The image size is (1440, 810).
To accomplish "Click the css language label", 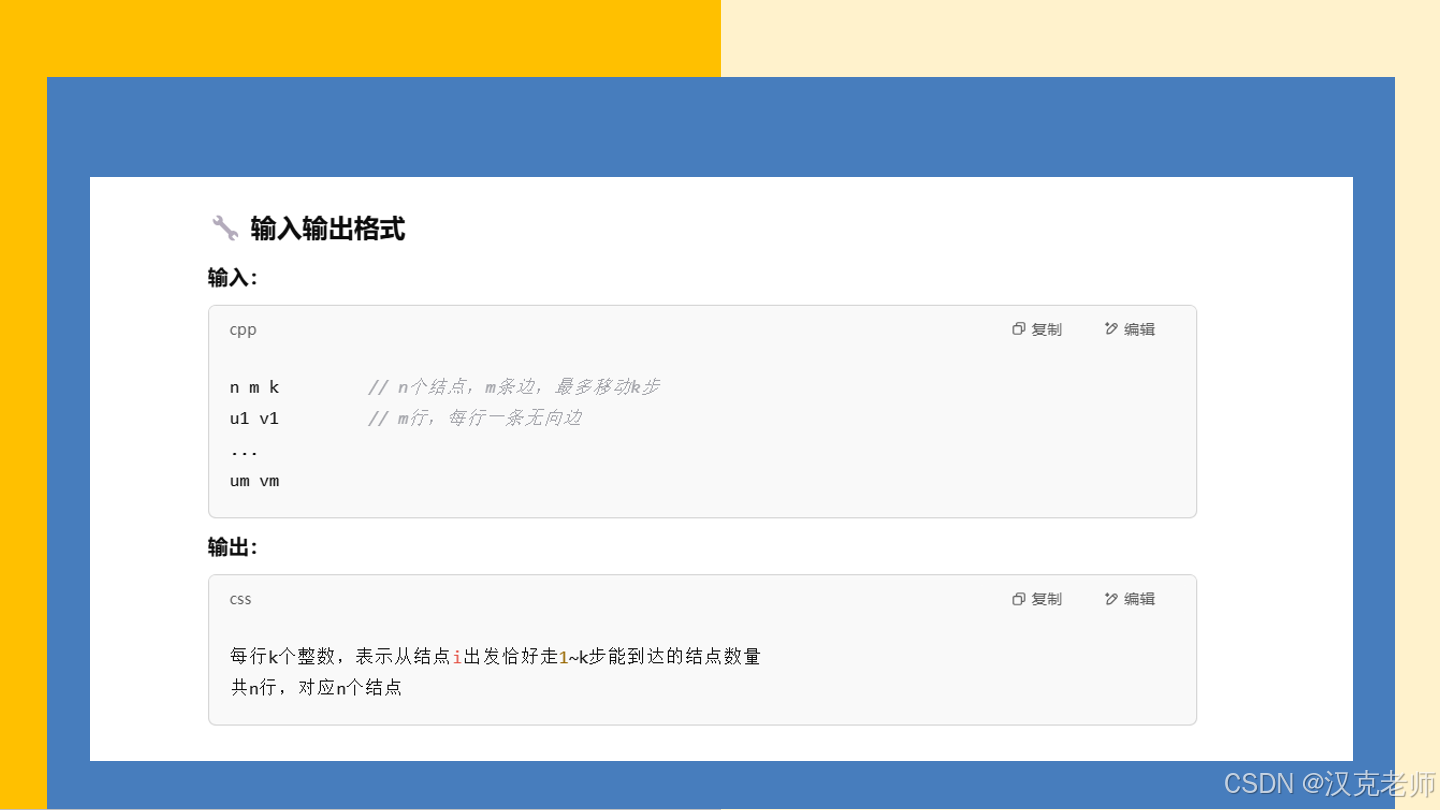I will [x=241, y=599].
